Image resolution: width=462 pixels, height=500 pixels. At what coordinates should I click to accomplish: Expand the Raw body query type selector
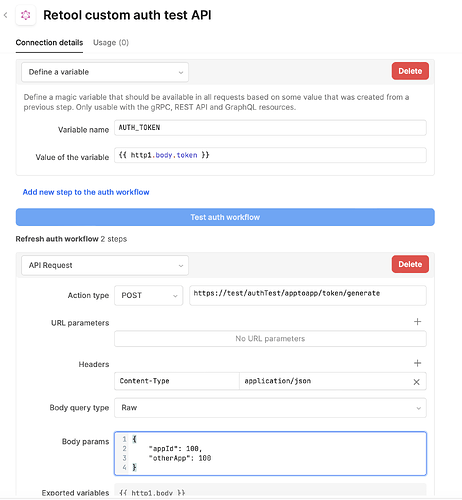click(270, 408)
